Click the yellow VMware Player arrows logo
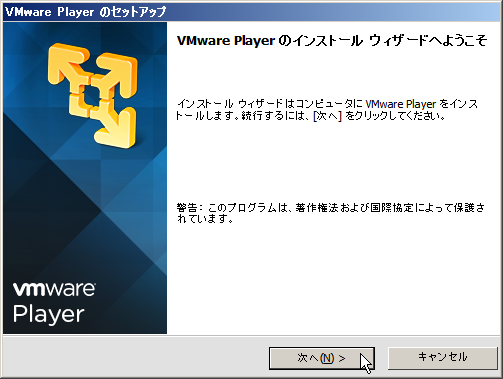503x379 pixels. tap(92, 96)
